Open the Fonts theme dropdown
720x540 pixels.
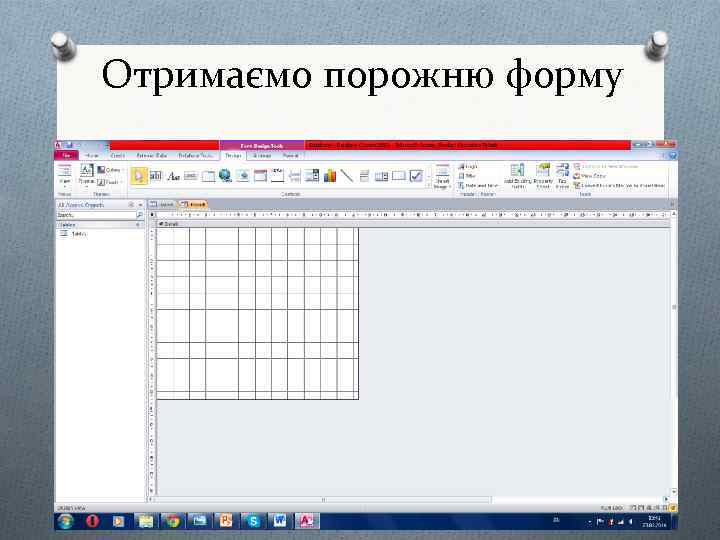coord(110,182)
